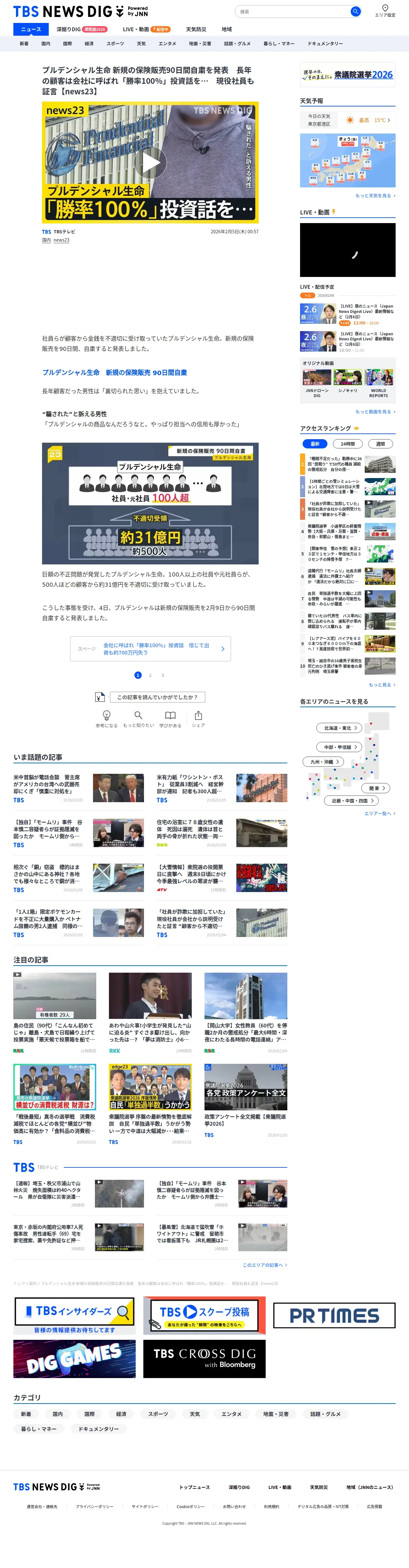Play the news23 article video
The image size is (409, 1568).
point(150,163)
